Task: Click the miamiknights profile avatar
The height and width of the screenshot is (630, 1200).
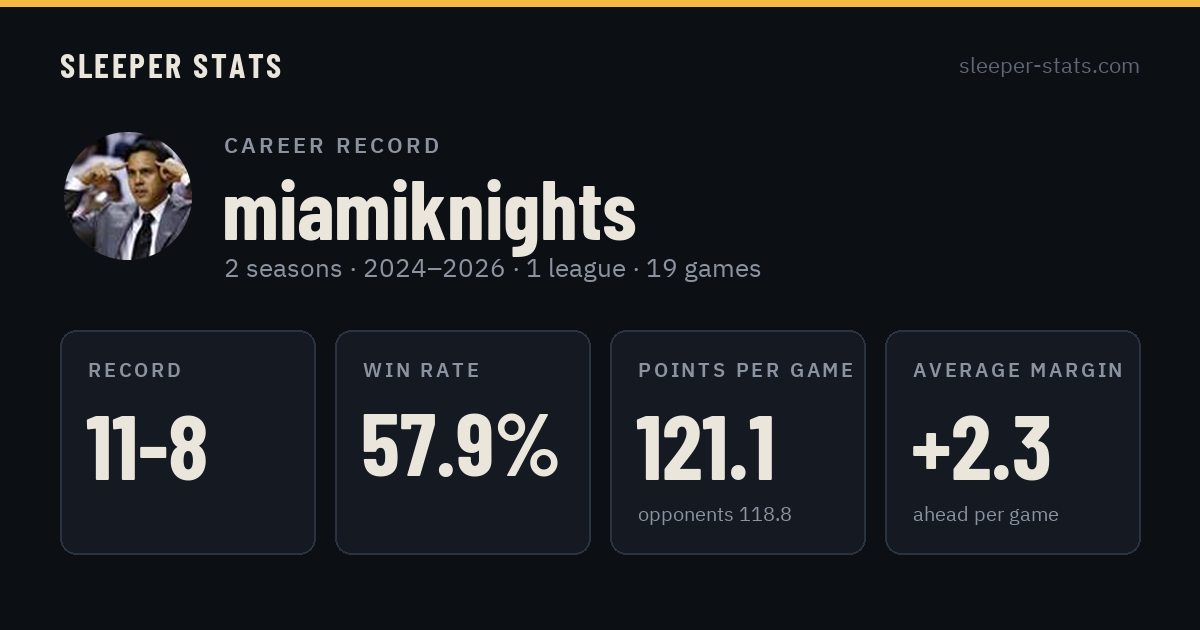Action: [x=128, y=196]
